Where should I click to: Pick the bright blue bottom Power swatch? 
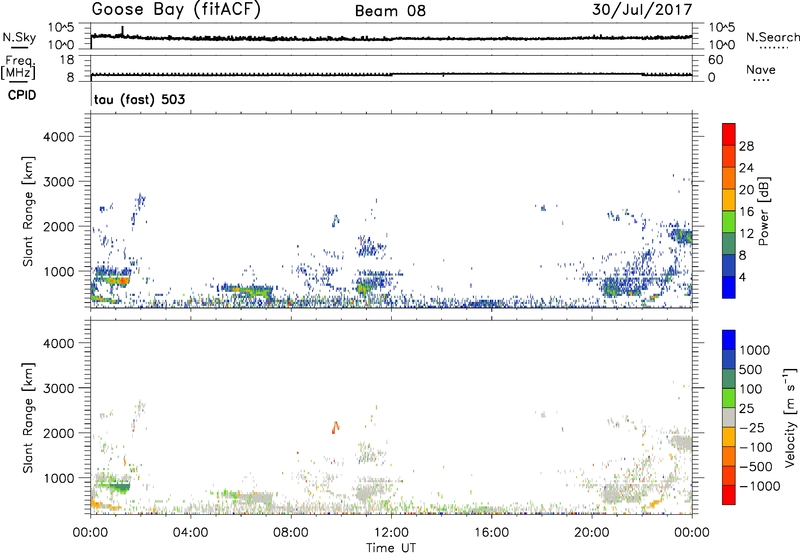tap(729, 287)
